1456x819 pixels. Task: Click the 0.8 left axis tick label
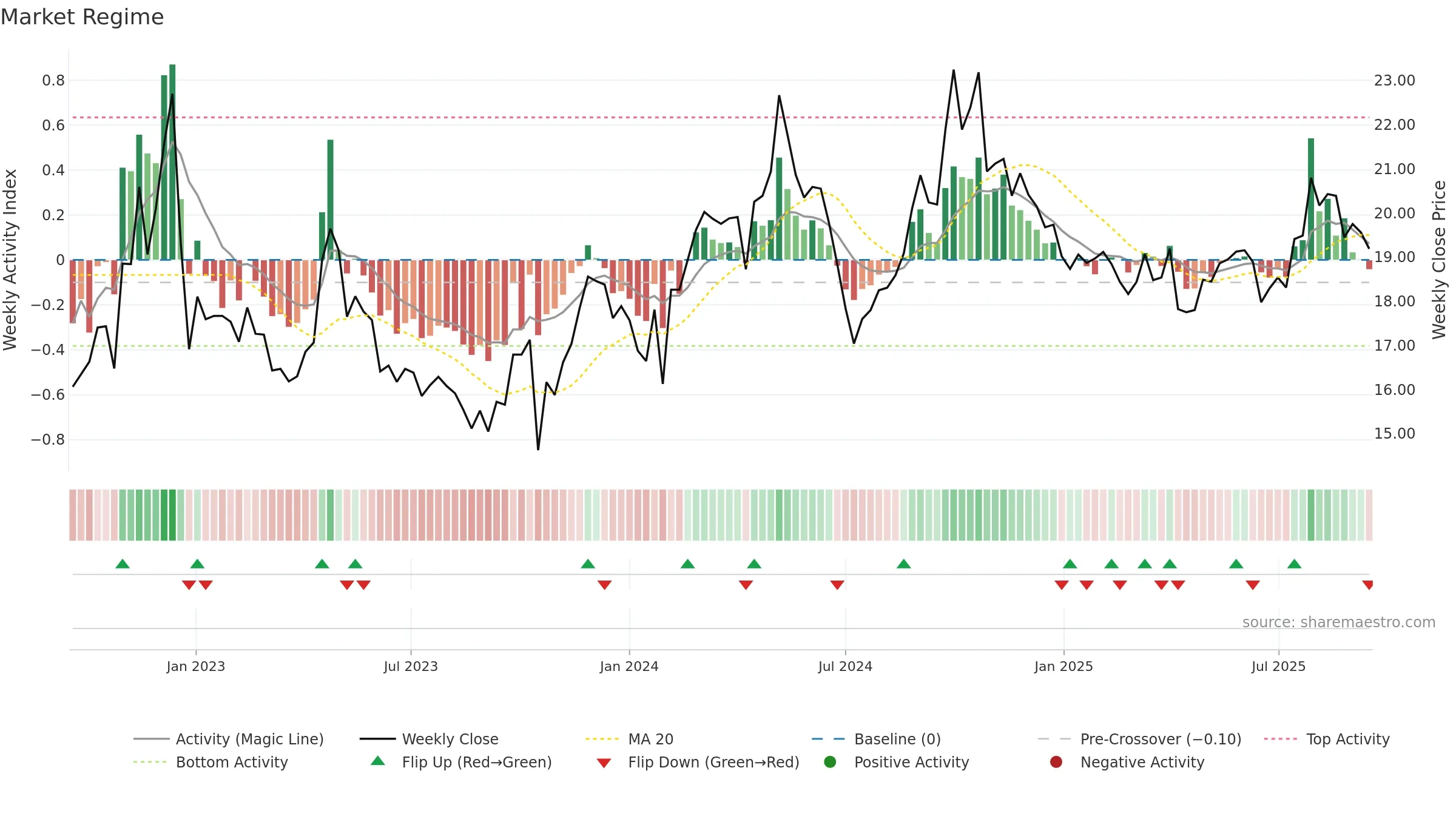click(53, 81)
